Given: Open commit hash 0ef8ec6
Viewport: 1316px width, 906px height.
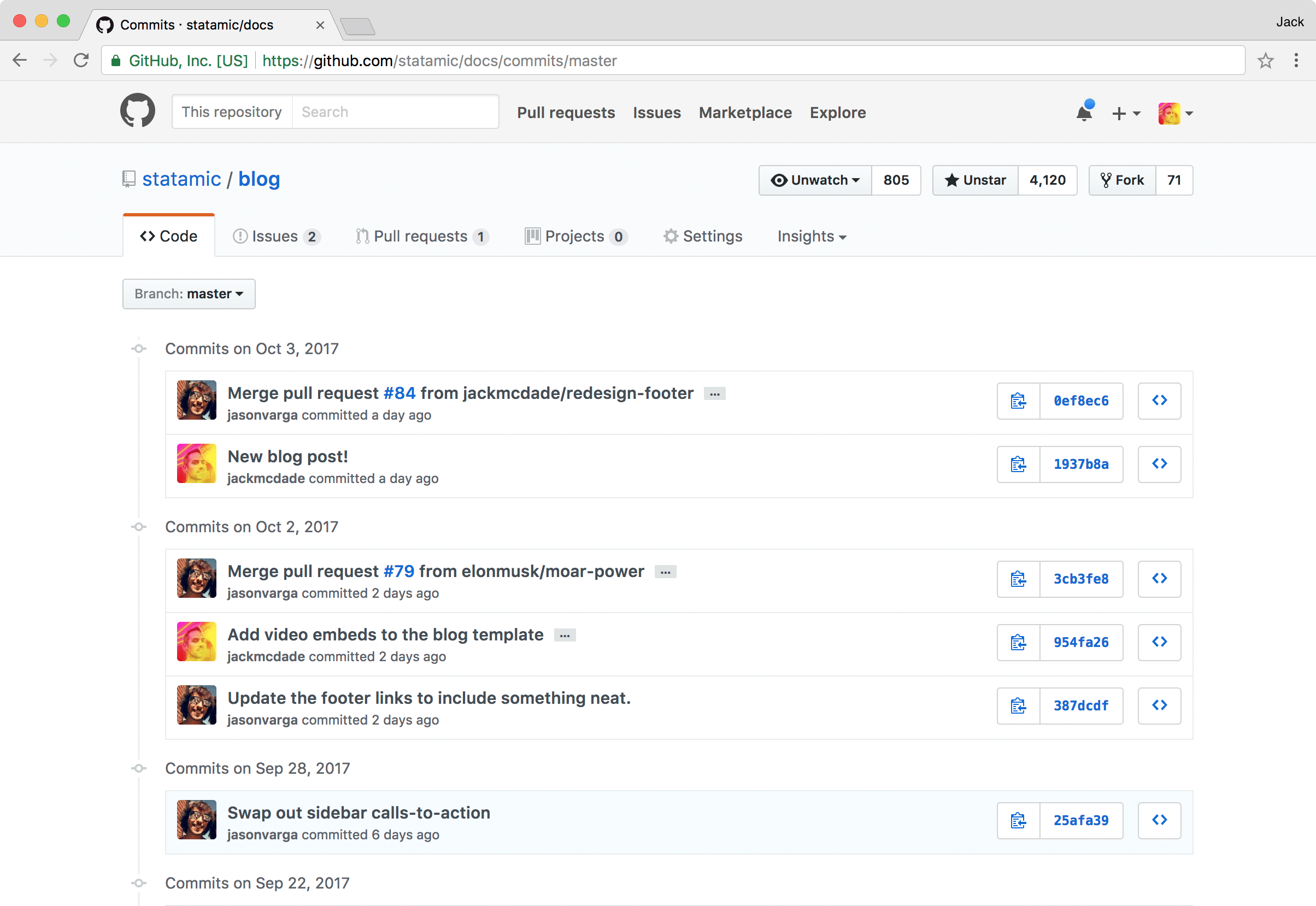Looking at the screenshot, I should [x=1081, y=401].
